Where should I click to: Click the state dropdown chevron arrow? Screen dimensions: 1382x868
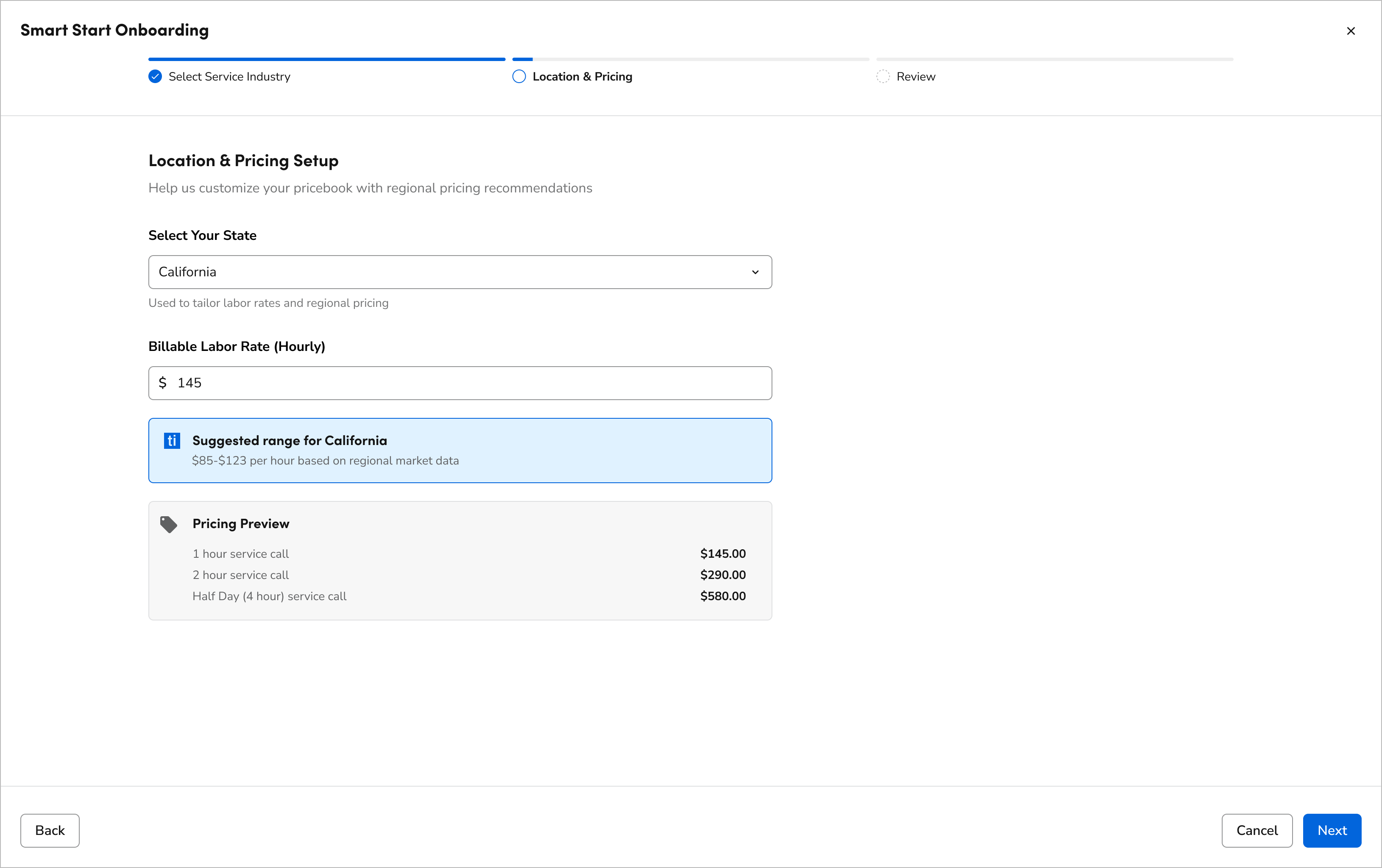tap(755, 272)
